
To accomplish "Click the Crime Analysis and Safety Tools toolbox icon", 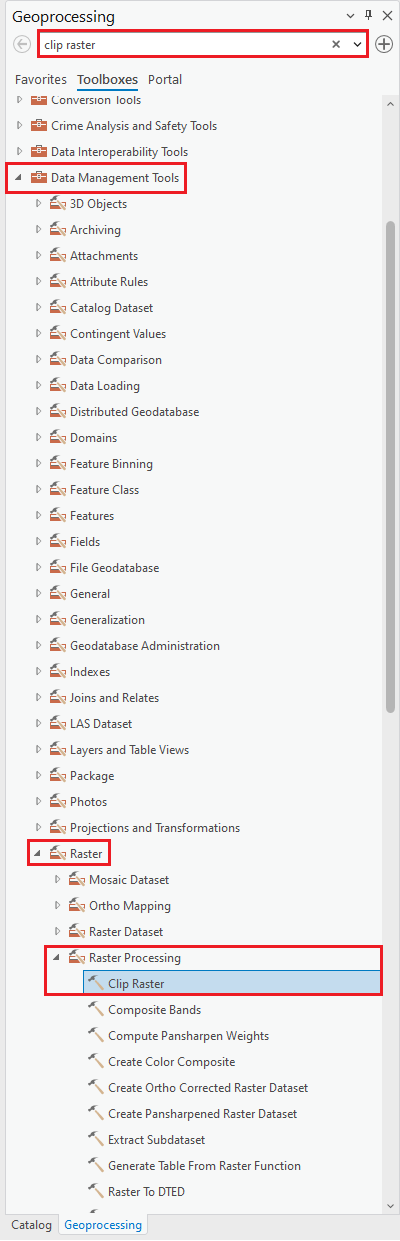I will coord(39,126).
